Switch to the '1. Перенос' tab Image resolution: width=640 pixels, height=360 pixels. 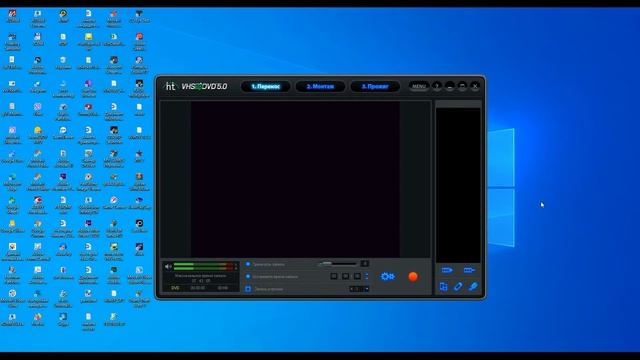tap(266, 87)
